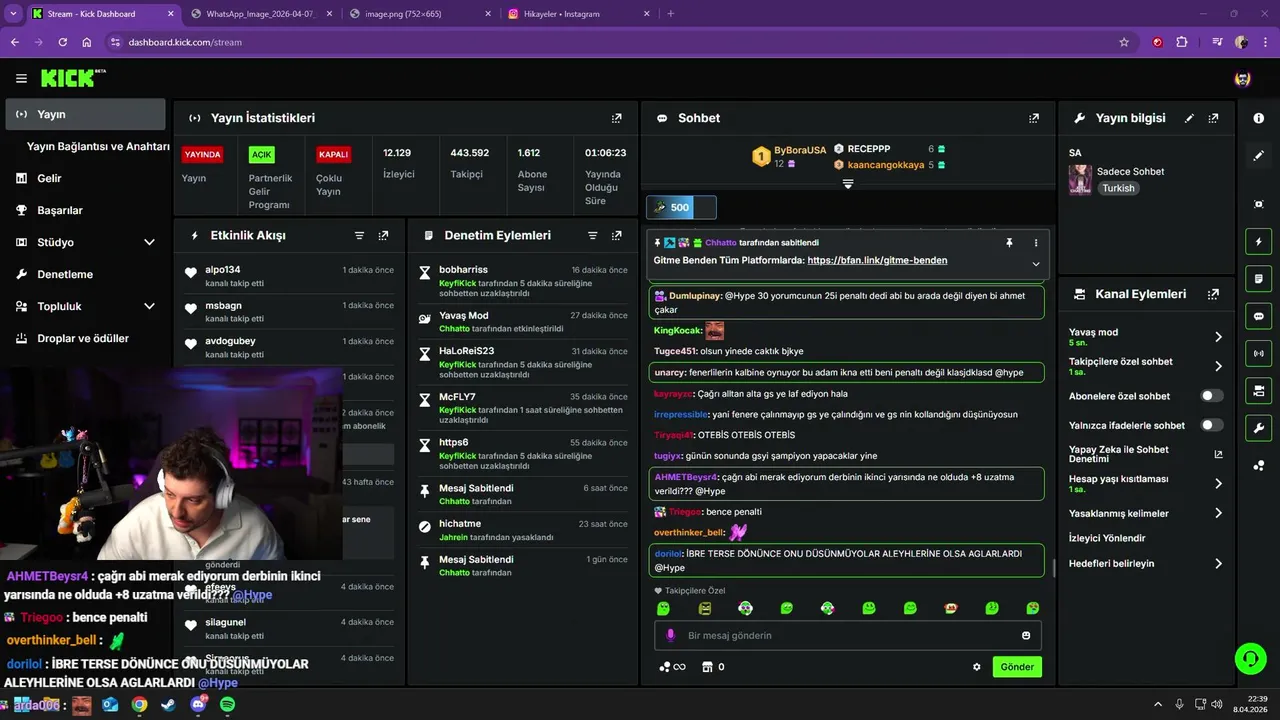This screenshot has height=720, width=1280.
Task: Click the chat scrollbar
Action: [x=1054, y=568]
